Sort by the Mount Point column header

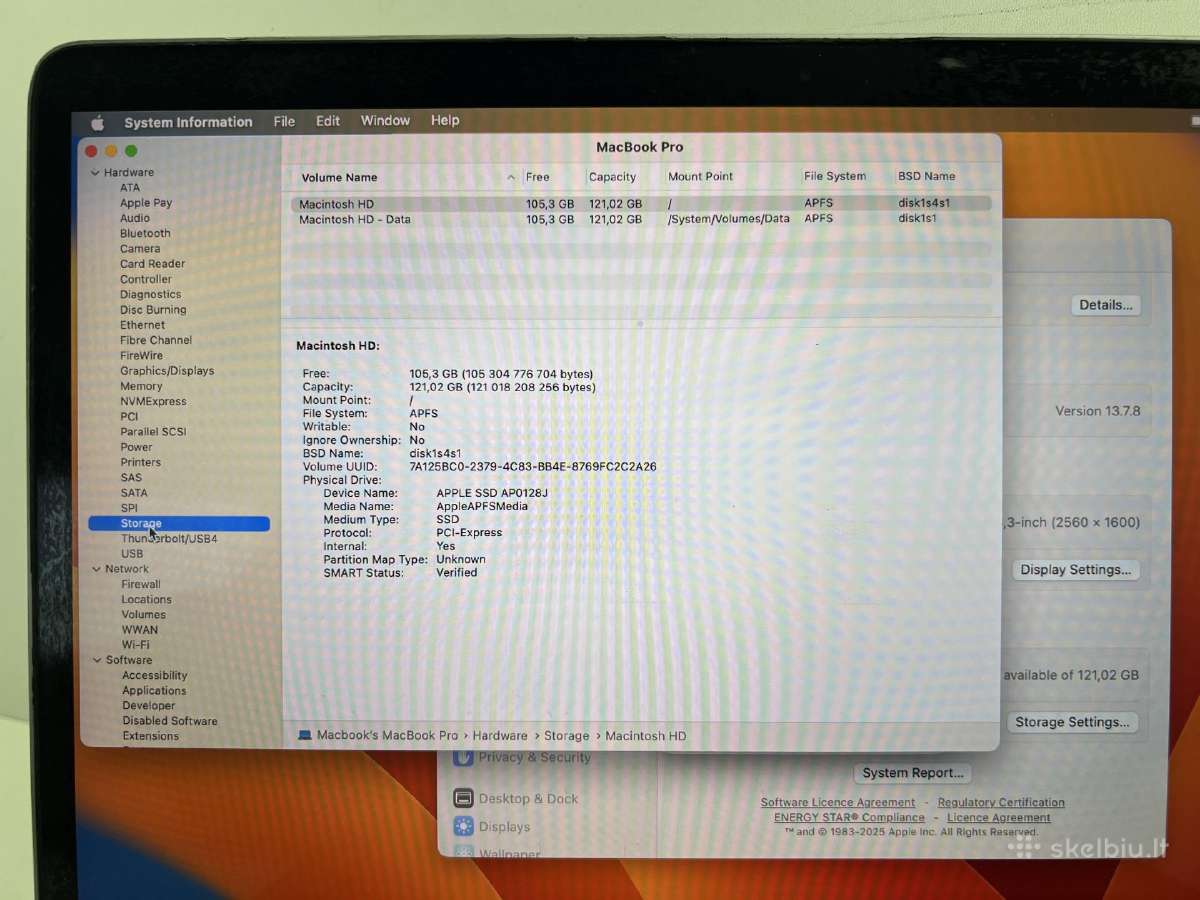[700, 176]
